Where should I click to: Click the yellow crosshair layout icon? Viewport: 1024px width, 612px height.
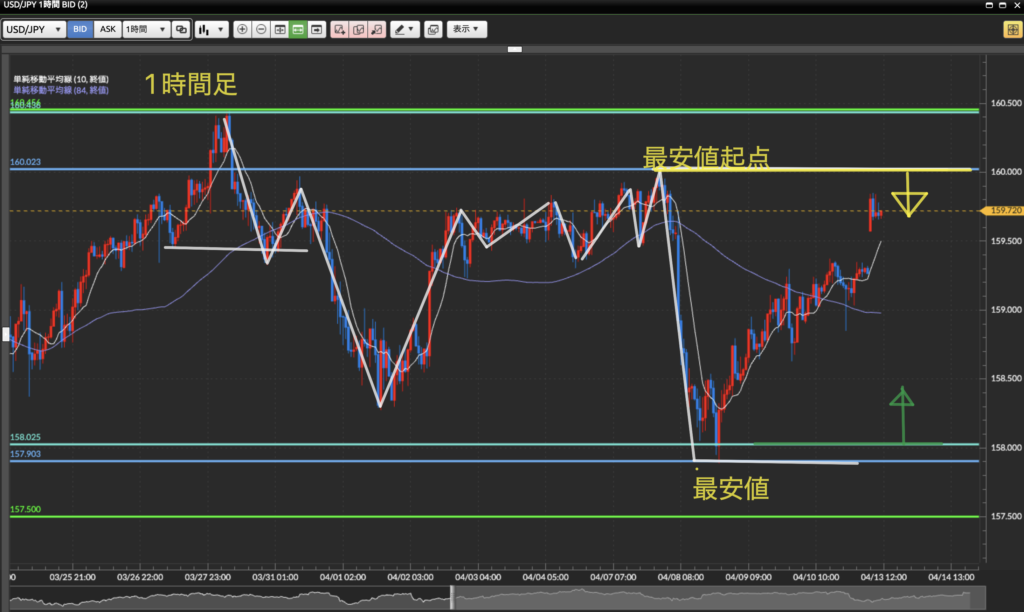(x=1009, y=30)
